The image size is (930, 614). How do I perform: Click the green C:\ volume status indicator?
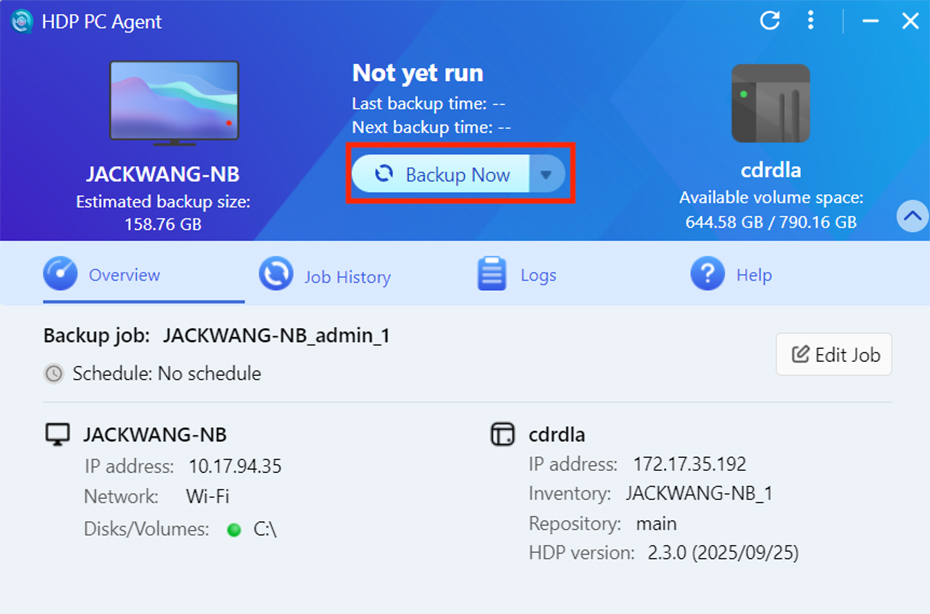(x=234, y=530)
